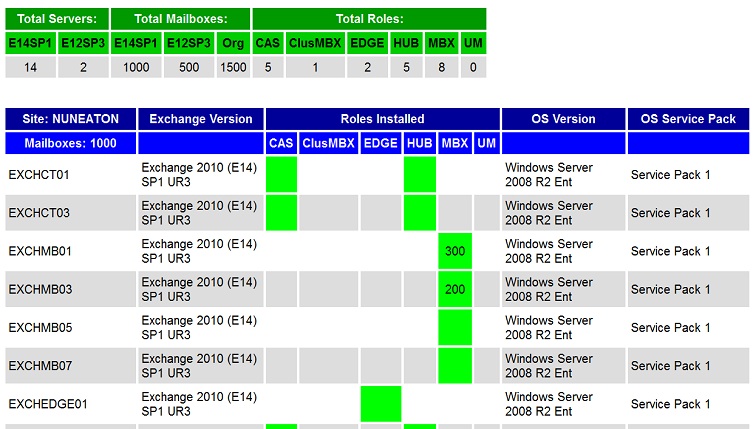The image size is (756, 429).
Task: Click Exchange version text for EXCHMB03
Action: [199, 289]
